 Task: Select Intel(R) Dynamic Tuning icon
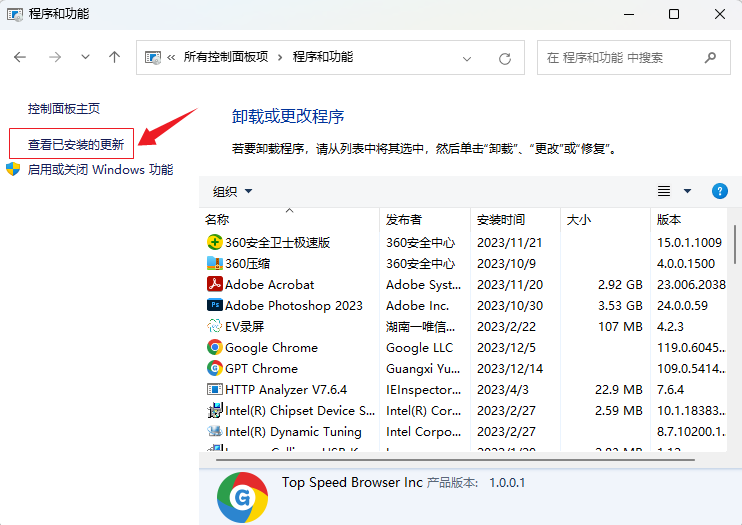[x=214, y=431]
